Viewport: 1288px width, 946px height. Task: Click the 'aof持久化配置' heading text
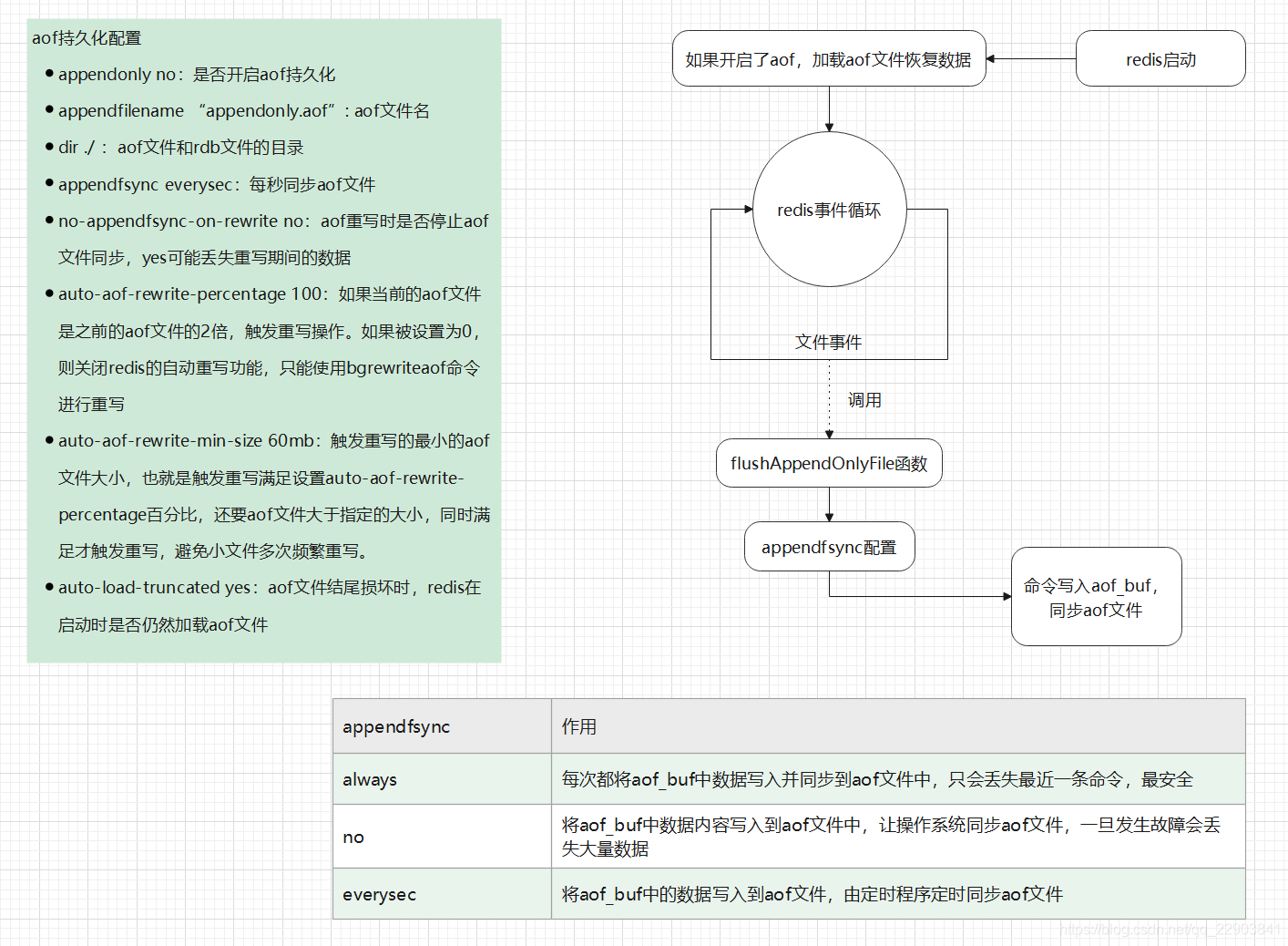click(87, 37)
